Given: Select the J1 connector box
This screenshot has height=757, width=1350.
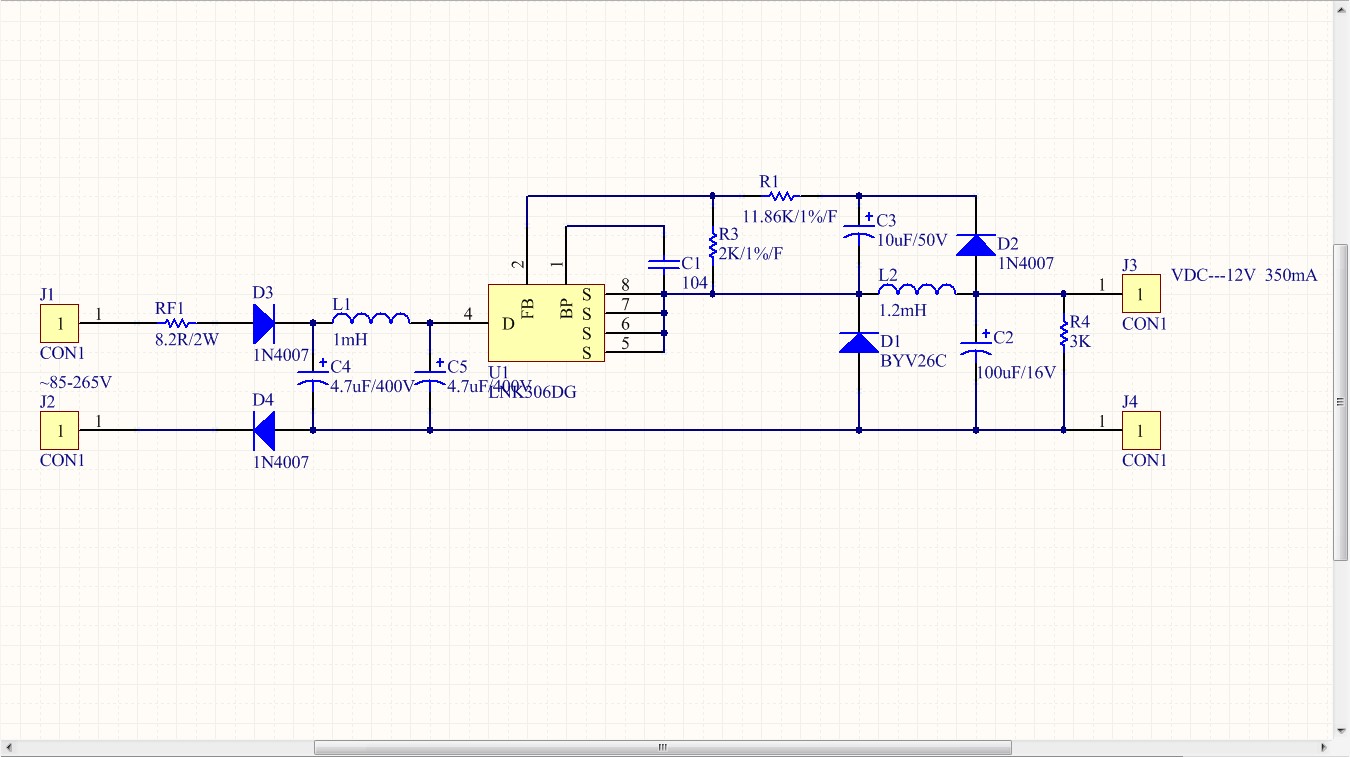Looking at the screenshot, I should (59, 324).
